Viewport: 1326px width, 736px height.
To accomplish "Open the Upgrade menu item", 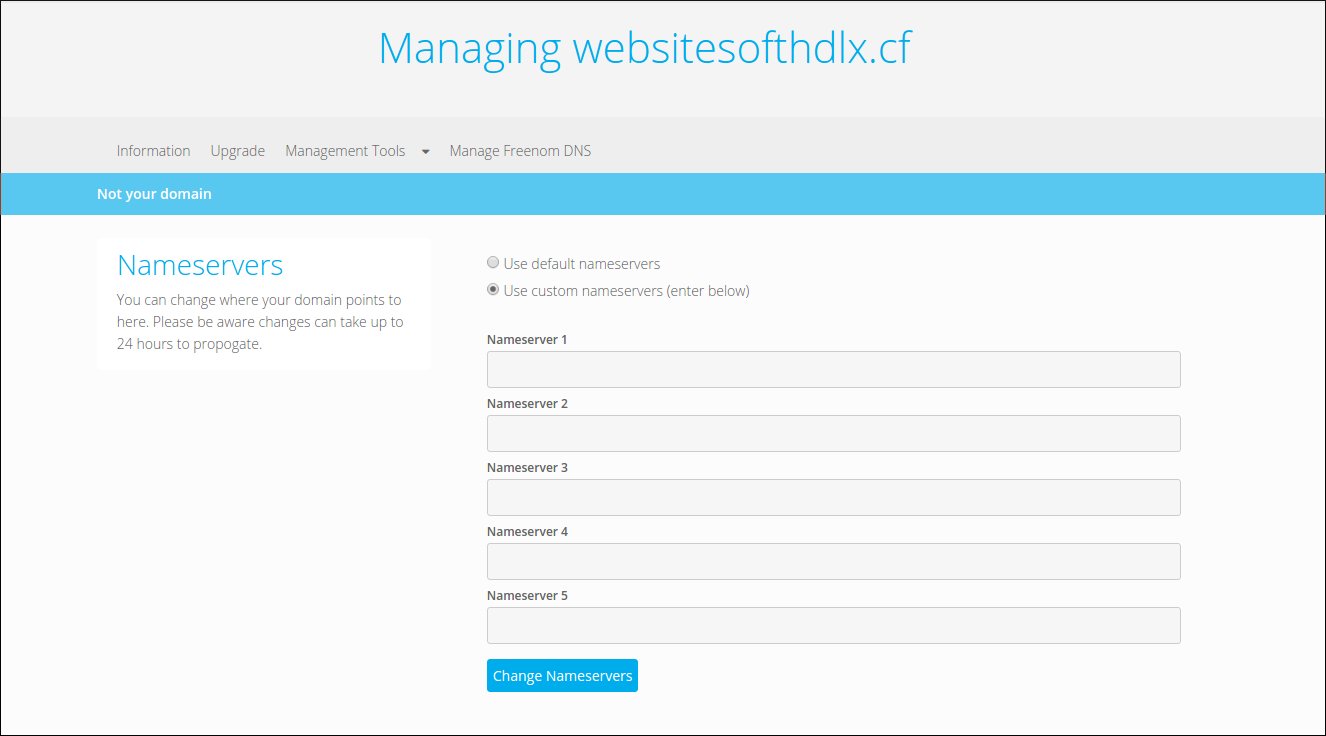I will click(x=237, y=151).
